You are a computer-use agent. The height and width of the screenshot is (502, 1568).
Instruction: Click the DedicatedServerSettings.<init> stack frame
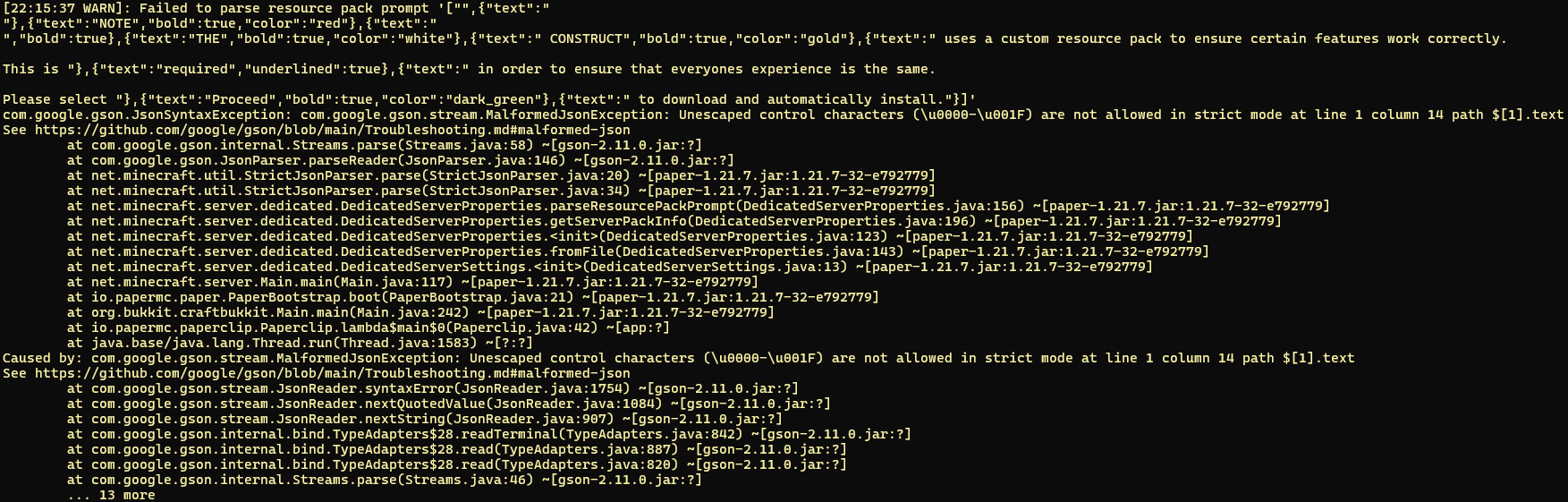[x=609, y=267]
